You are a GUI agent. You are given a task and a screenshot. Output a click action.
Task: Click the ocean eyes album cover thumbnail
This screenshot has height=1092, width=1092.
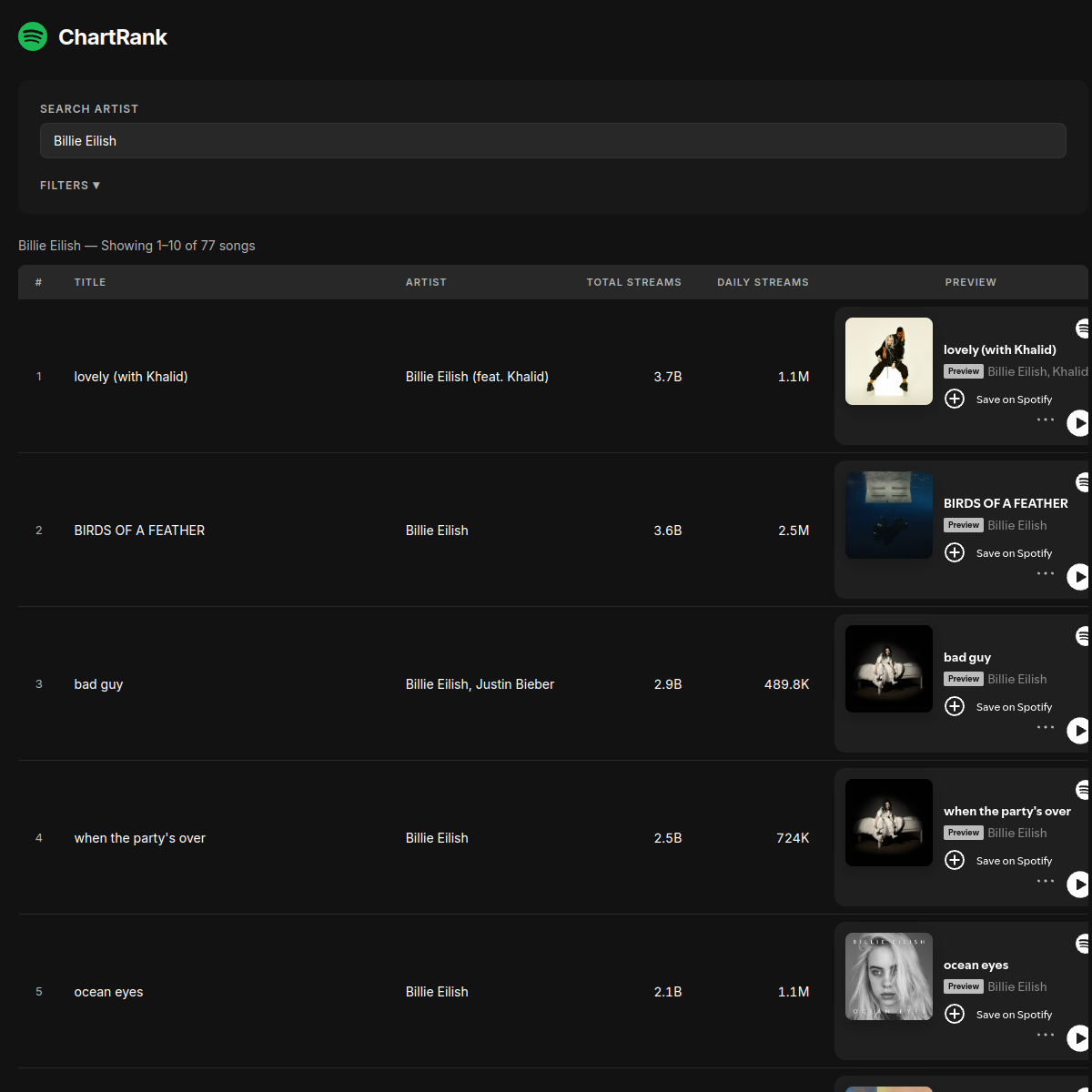(x=889, y=976)
